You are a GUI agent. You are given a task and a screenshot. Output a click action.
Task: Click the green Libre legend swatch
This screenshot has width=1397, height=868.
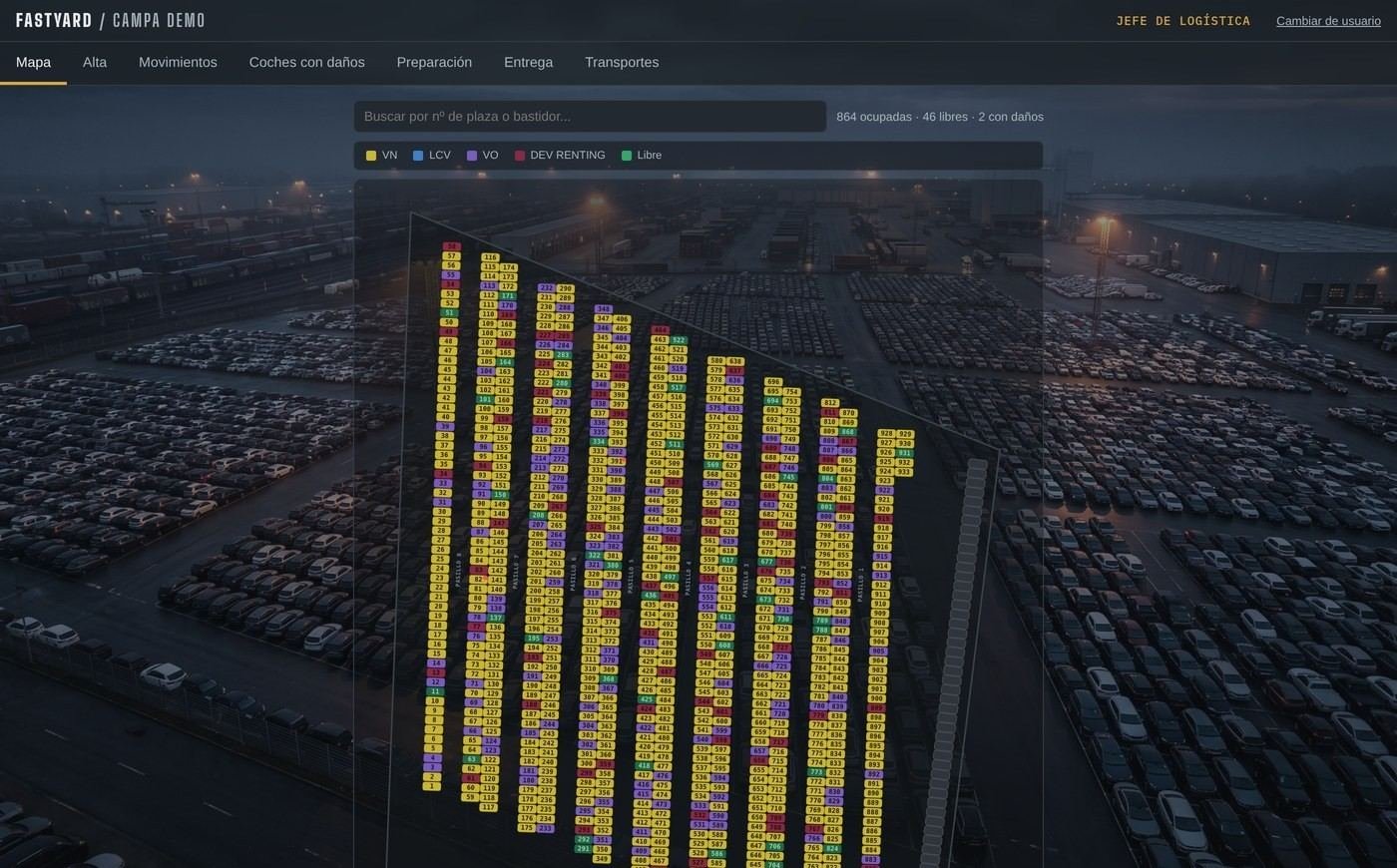click(627, 156)
